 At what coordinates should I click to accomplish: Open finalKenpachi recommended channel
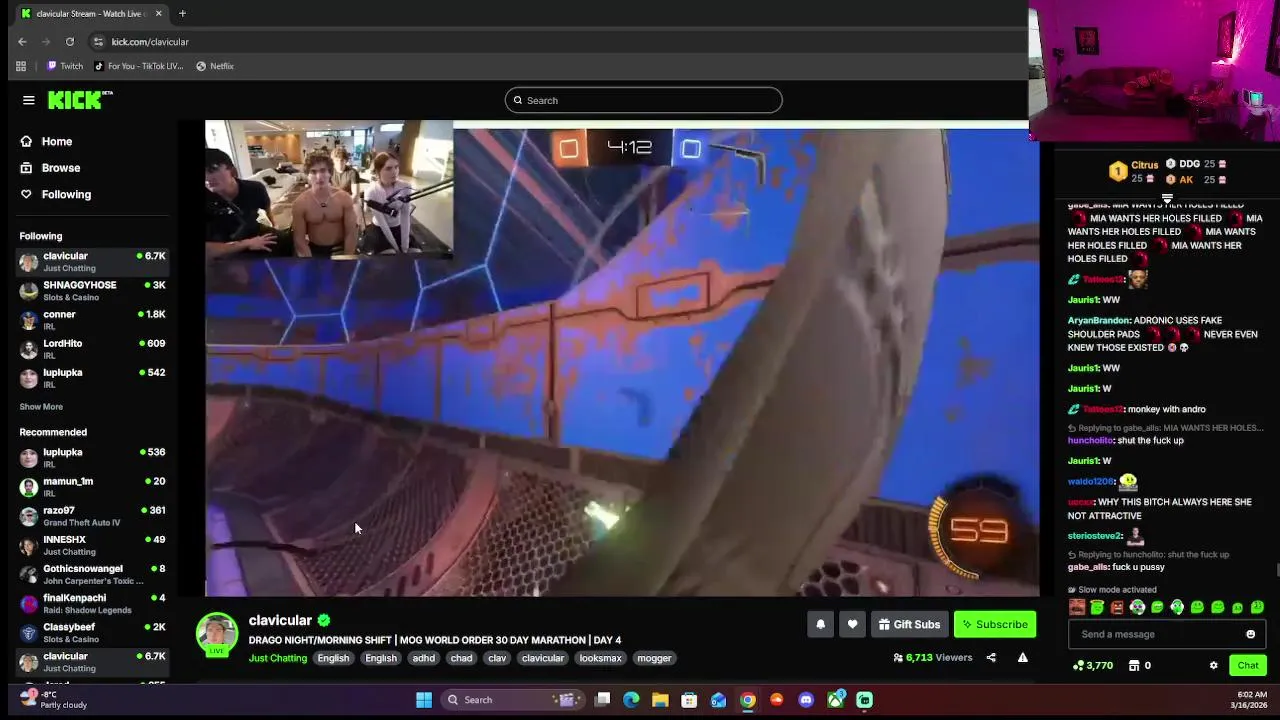click(x=92, y=603)
